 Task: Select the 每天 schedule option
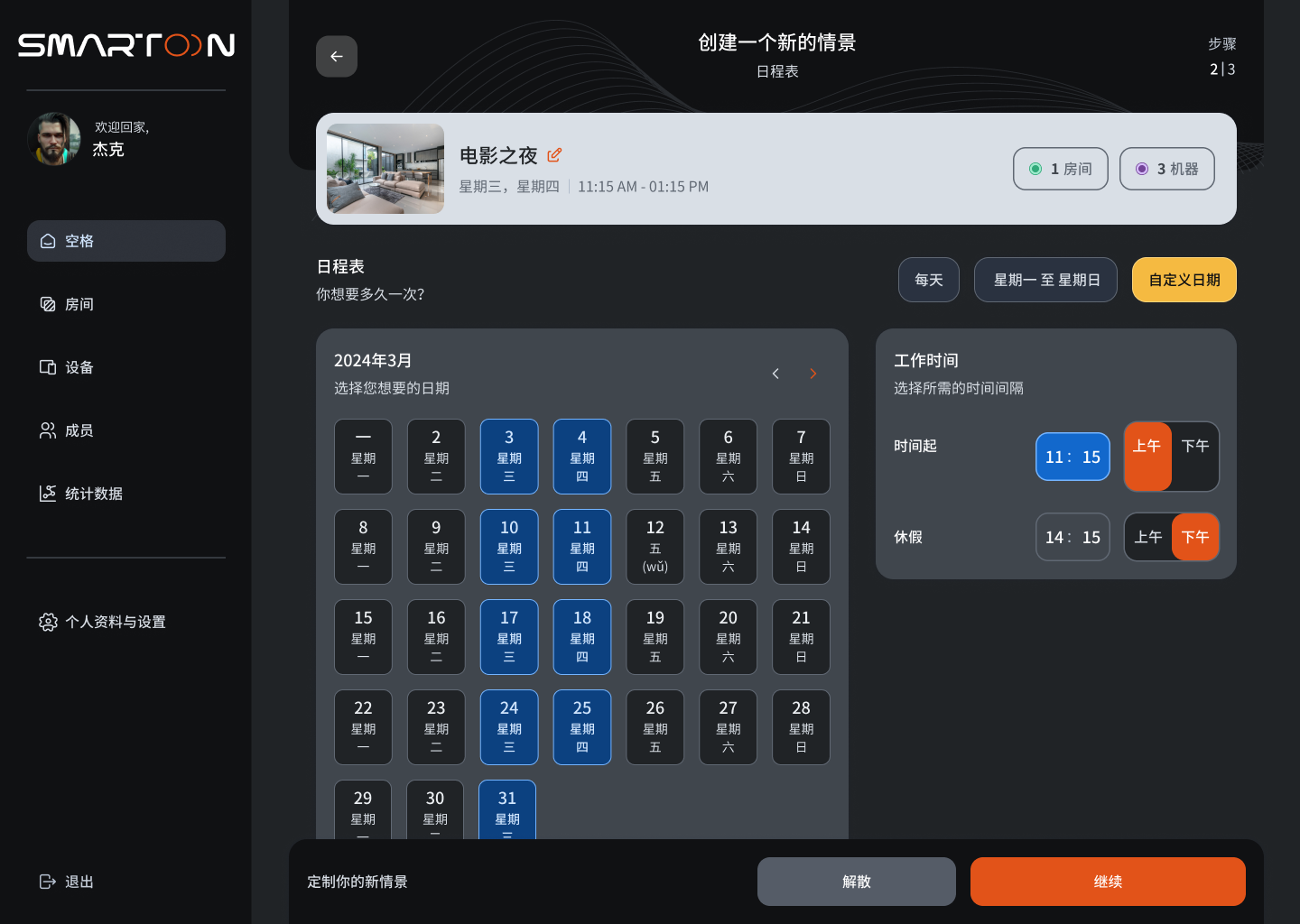pyautogui.click(x=928, y=280)
